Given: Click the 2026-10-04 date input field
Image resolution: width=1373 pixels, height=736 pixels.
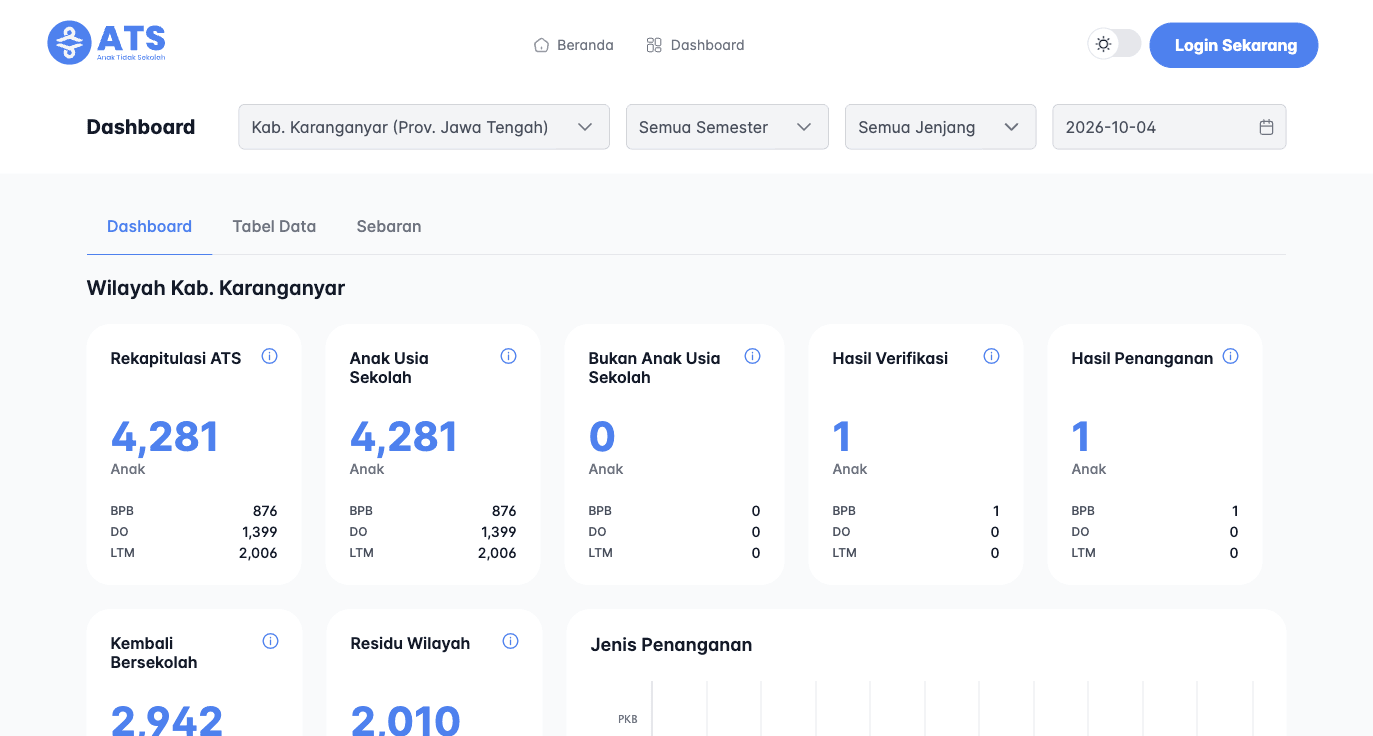Looking at the screenshot, I should [1169, 127].
